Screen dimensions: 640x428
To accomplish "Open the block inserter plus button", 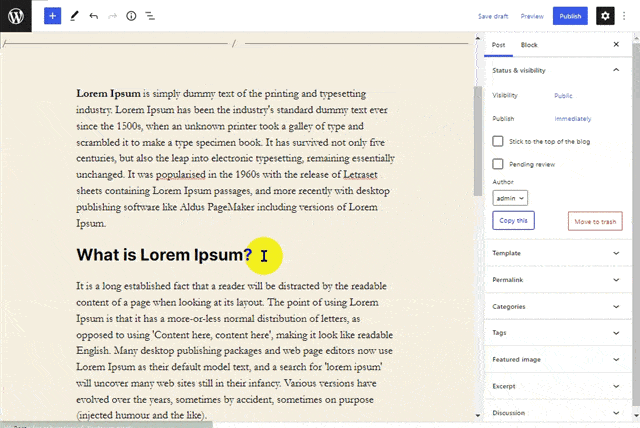I will (52, 16).
